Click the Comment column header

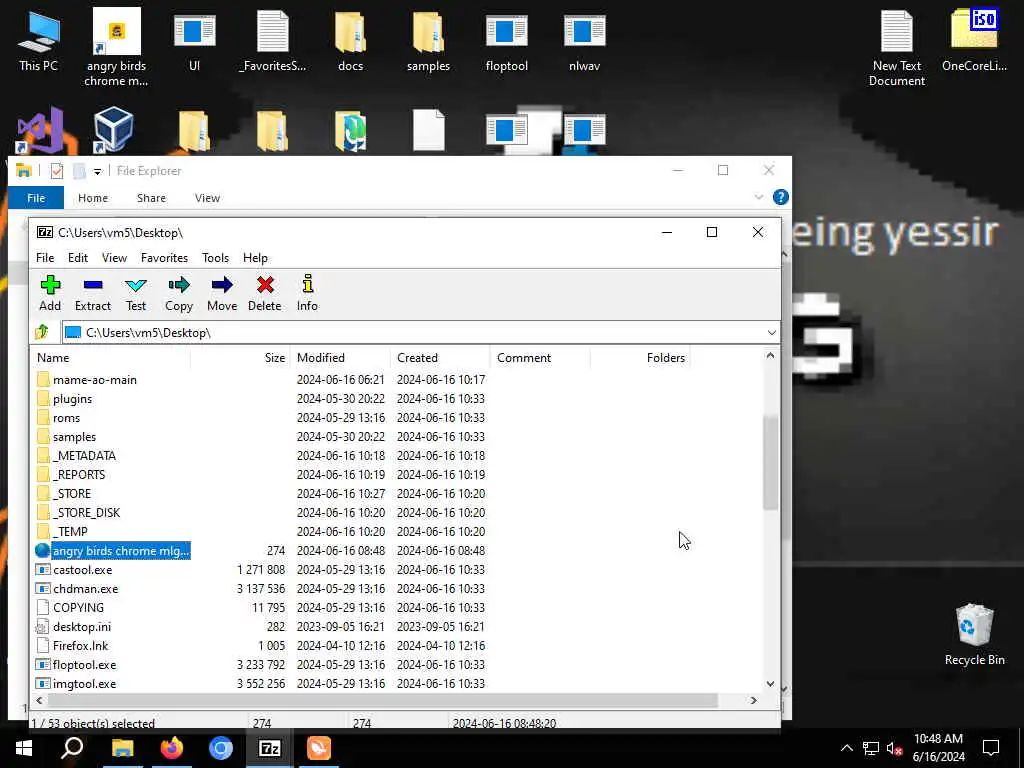click(x=540, y=358)
